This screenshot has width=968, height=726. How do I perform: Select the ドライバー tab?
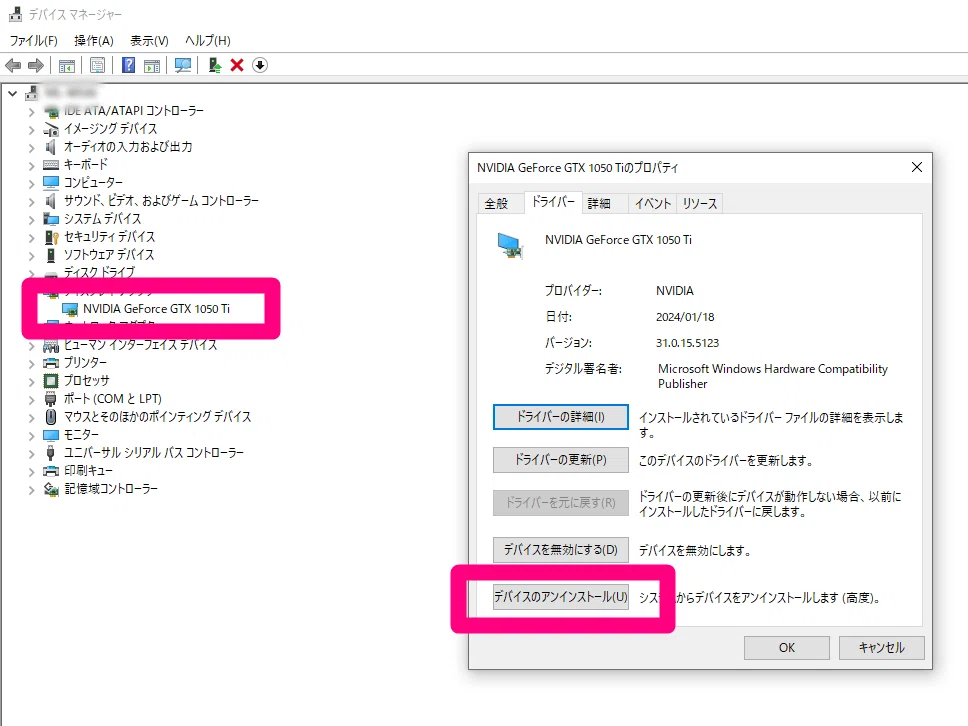pos(553,201)
